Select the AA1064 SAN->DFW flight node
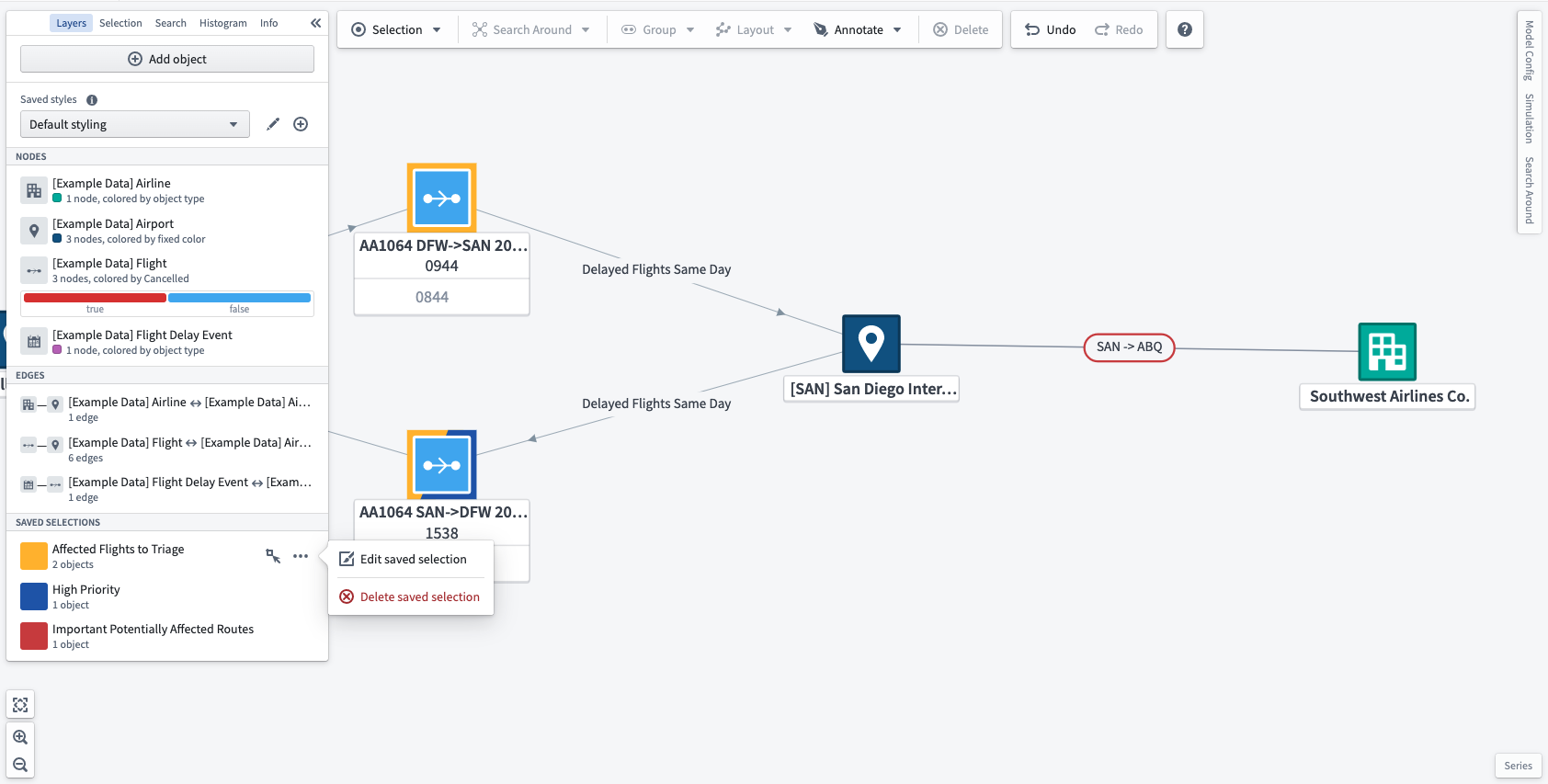This screenshot has height=784, width=1548. coord(442,464)
